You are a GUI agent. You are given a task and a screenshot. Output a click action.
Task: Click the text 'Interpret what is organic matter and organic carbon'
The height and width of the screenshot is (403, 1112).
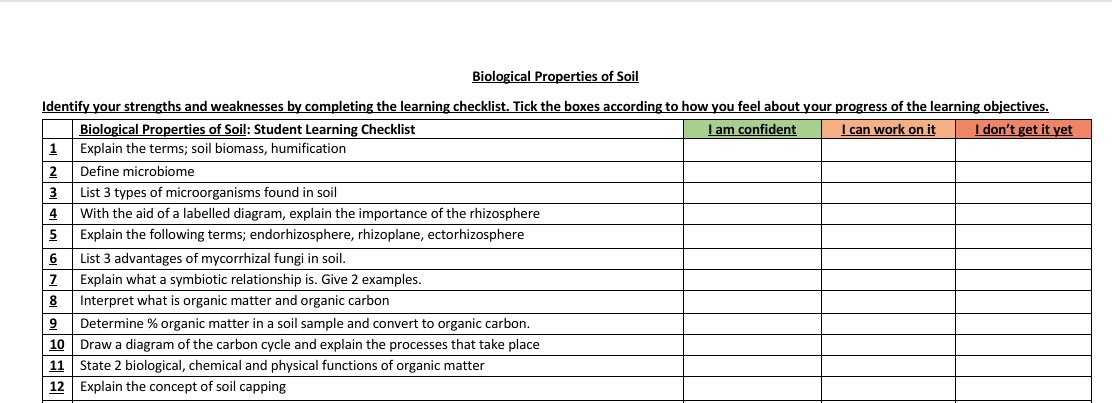pos(234,301)
